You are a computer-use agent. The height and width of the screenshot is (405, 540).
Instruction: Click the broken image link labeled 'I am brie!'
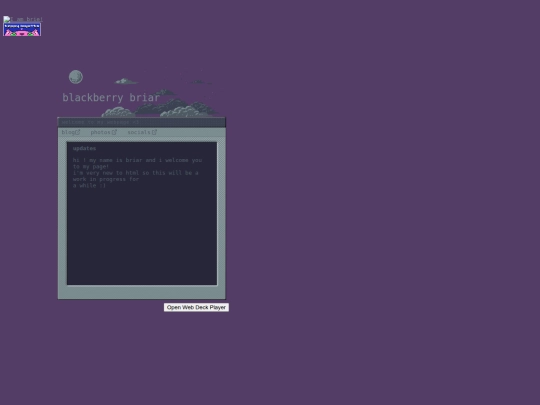[x=23, y=19]
